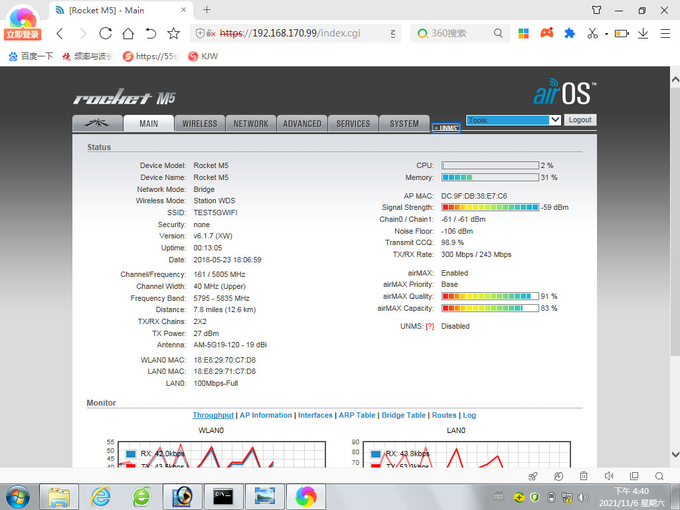Expand the Tools dropdown
Viewport: 680px width, 510px height.
tap(513, 120)
